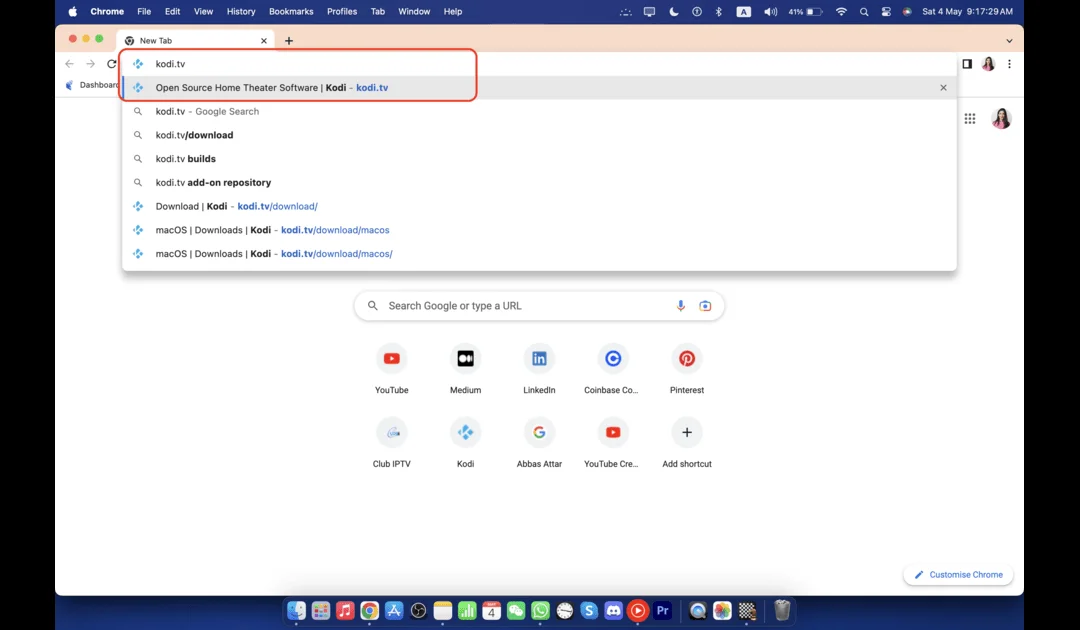Open the Bookmarks menu
1080x630 pixels.
click(x=290, y=11)
